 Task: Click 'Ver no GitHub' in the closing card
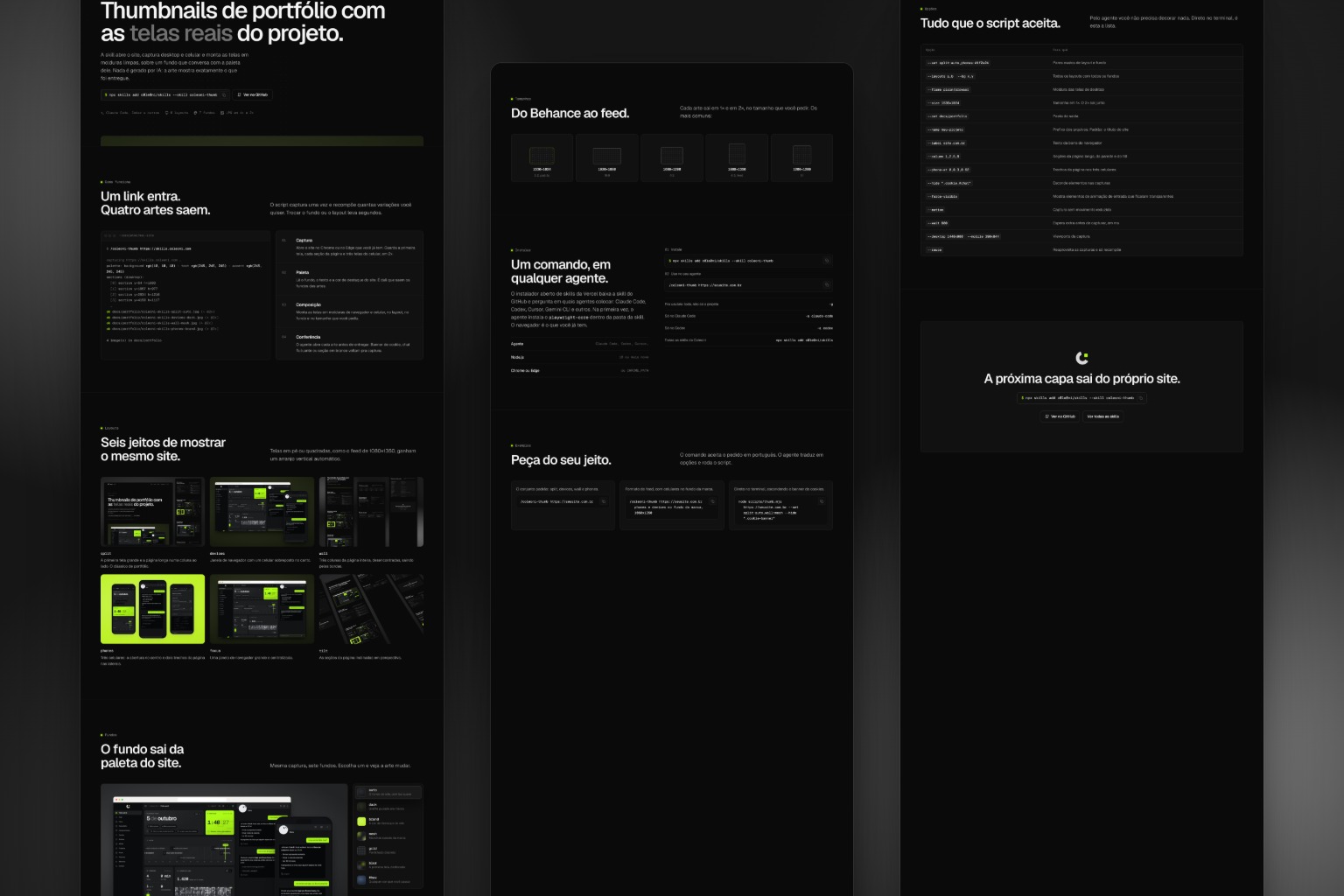[1060, 416]
